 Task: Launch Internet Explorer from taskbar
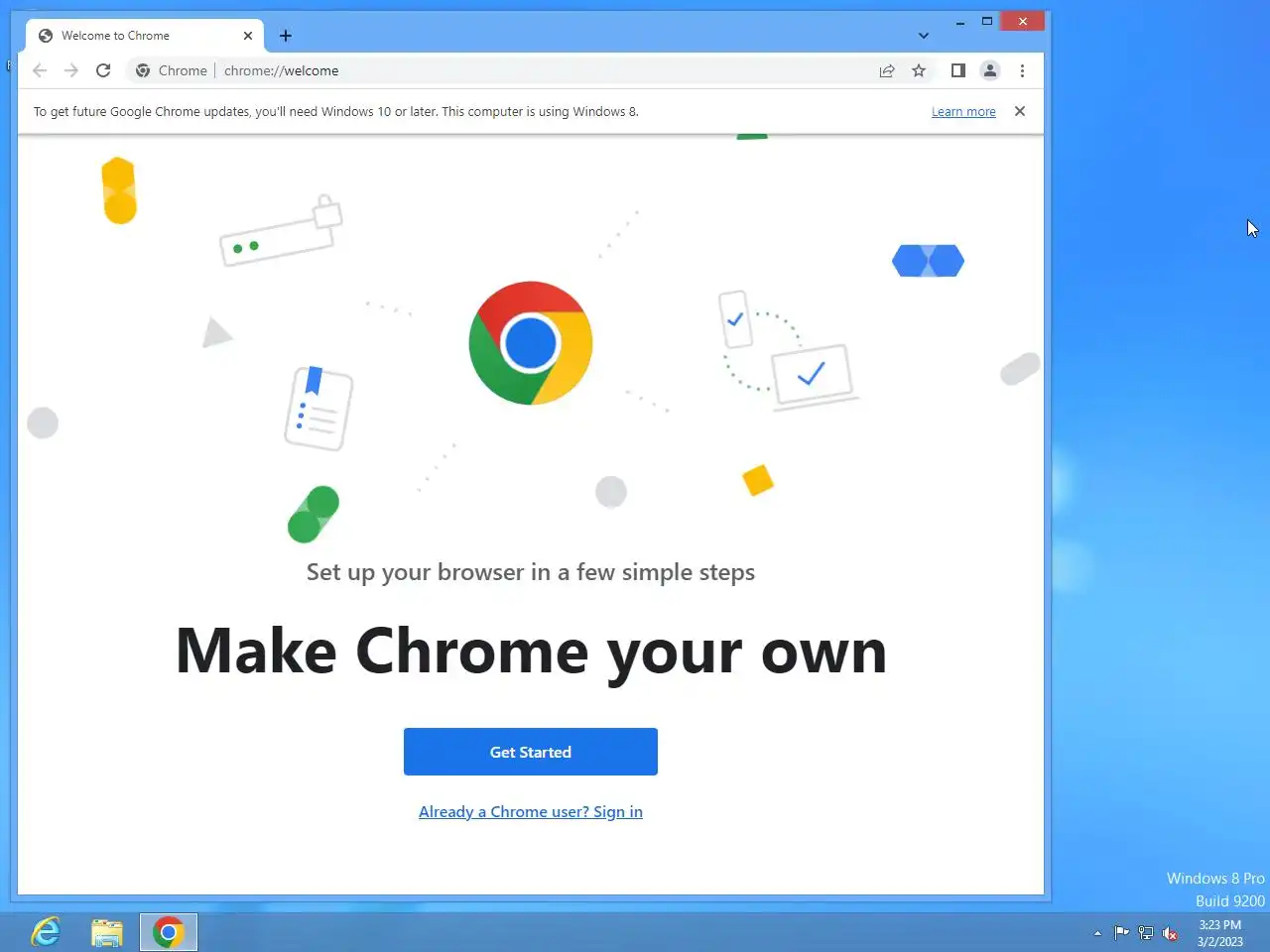46,932
